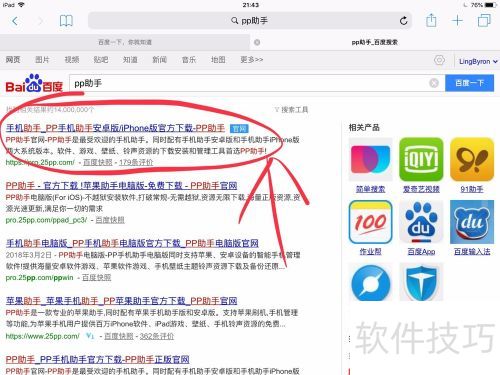Select the 地图 search category

pos(218,60)
